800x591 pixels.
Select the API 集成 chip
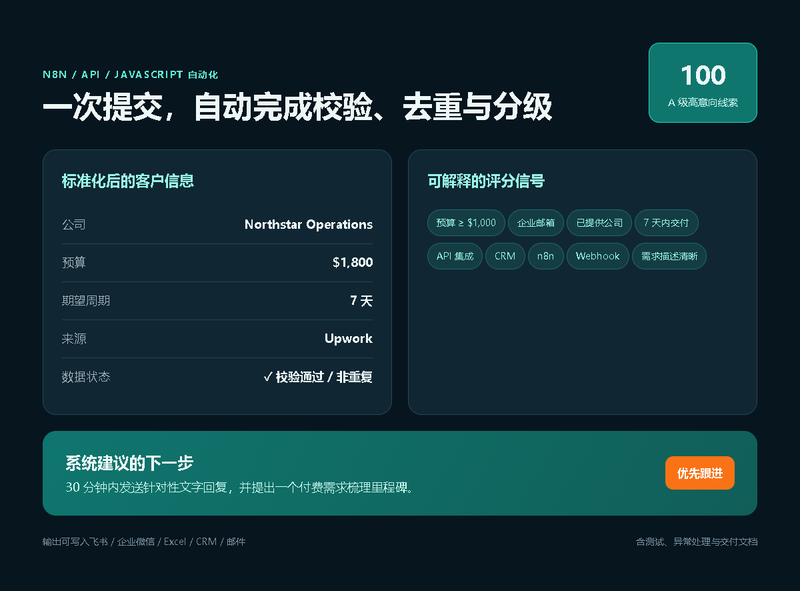click(455, 256)
